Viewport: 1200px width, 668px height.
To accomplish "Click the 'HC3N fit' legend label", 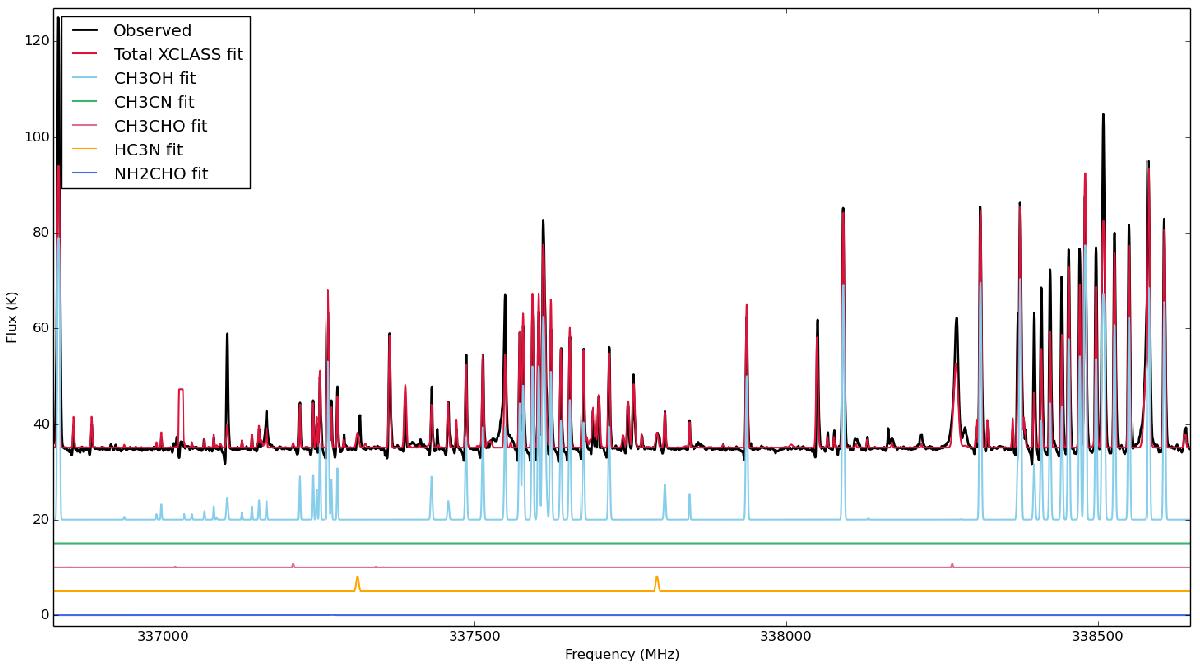I will click(x=150, y=150).
